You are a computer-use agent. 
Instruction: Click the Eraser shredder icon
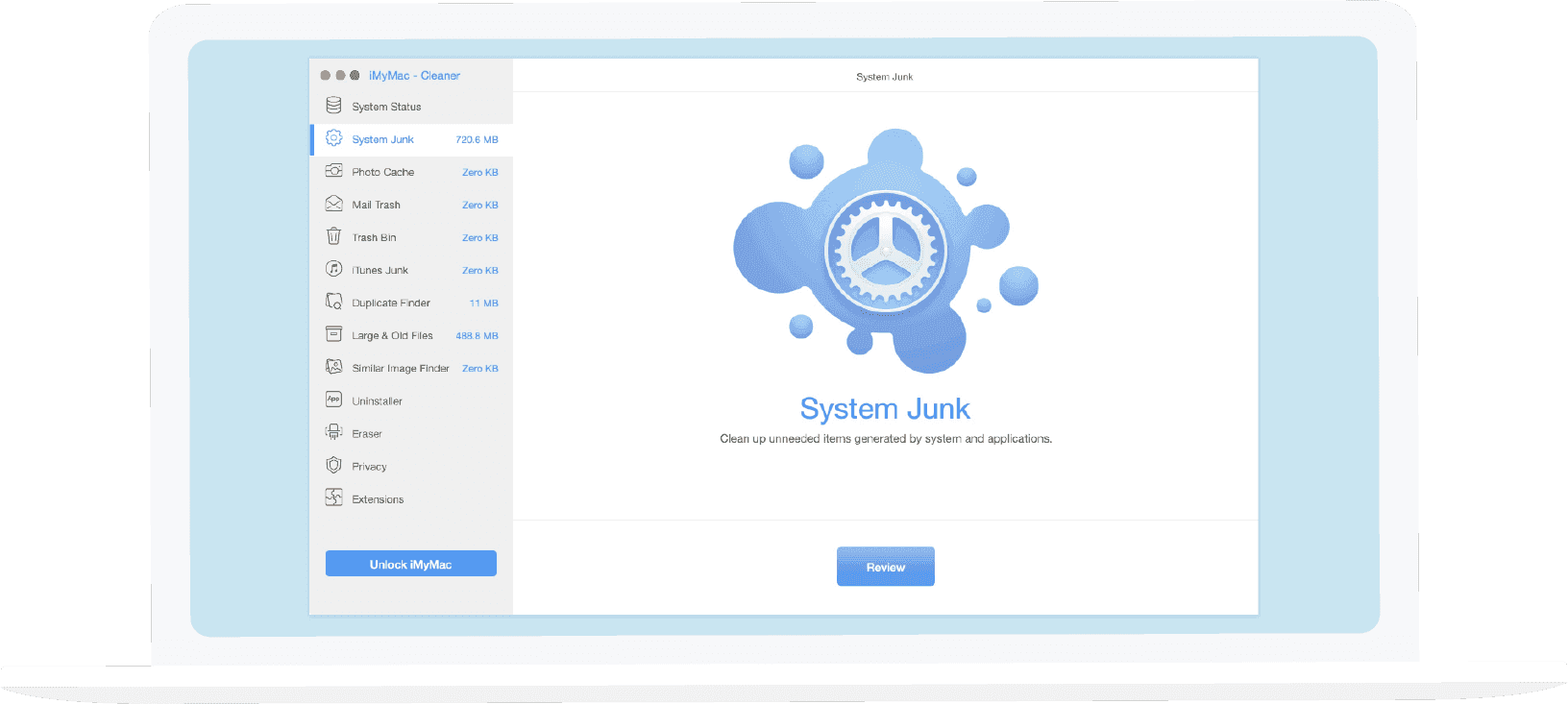pos(333,432)
